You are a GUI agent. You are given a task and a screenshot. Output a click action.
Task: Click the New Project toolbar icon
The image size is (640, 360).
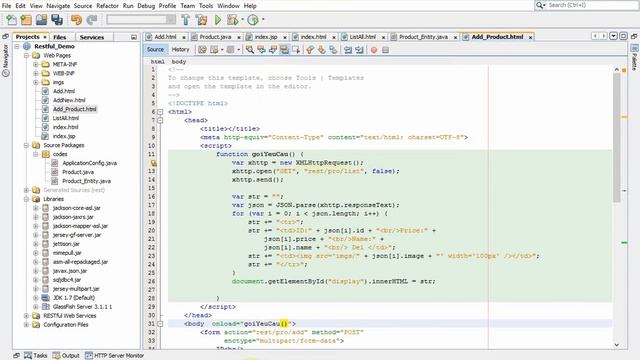[26, 20]
